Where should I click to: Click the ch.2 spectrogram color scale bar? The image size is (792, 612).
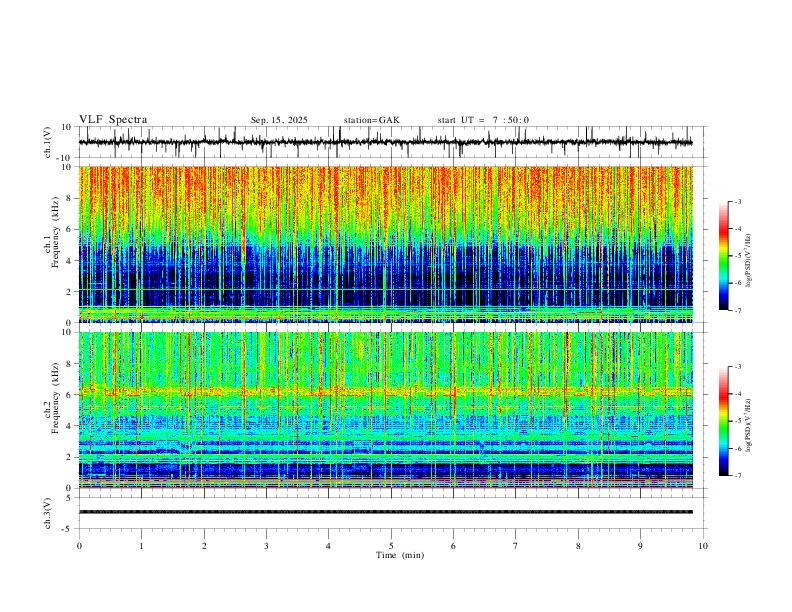[723, 421]
